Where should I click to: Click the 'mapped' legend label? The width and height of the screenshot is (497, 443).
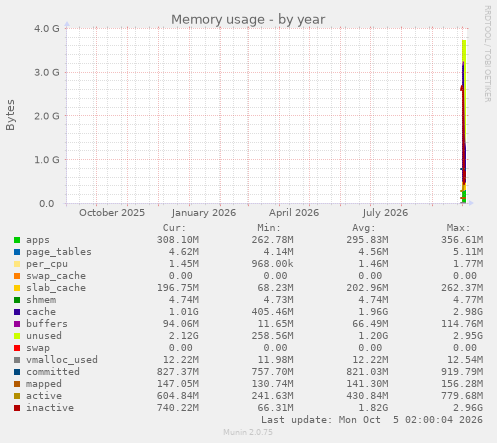pyautogui.click(x=44, y=384)
